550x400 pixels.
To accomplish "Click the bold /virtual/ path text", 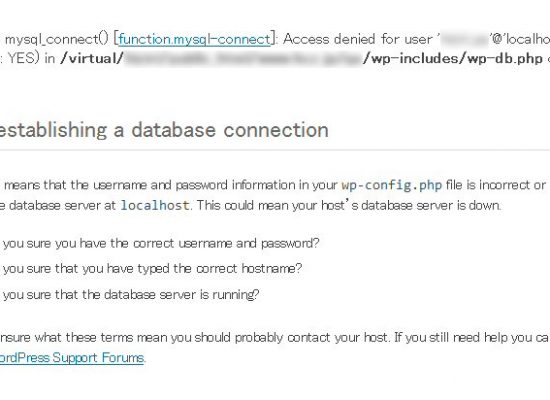I will tap(92, 59).
